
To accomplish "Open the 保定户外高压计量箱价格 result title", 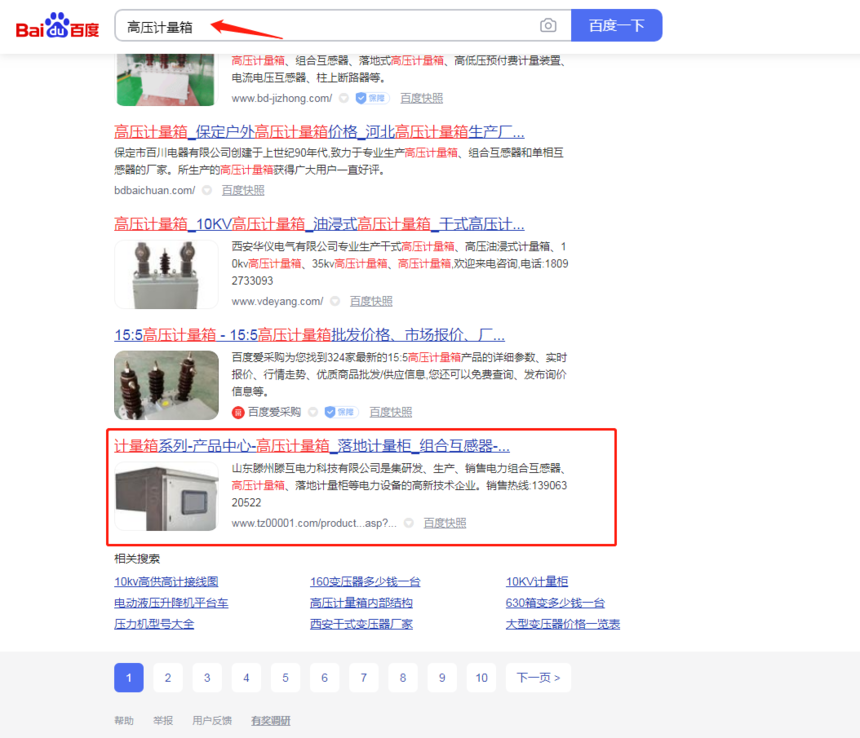I will click(319, 132).
